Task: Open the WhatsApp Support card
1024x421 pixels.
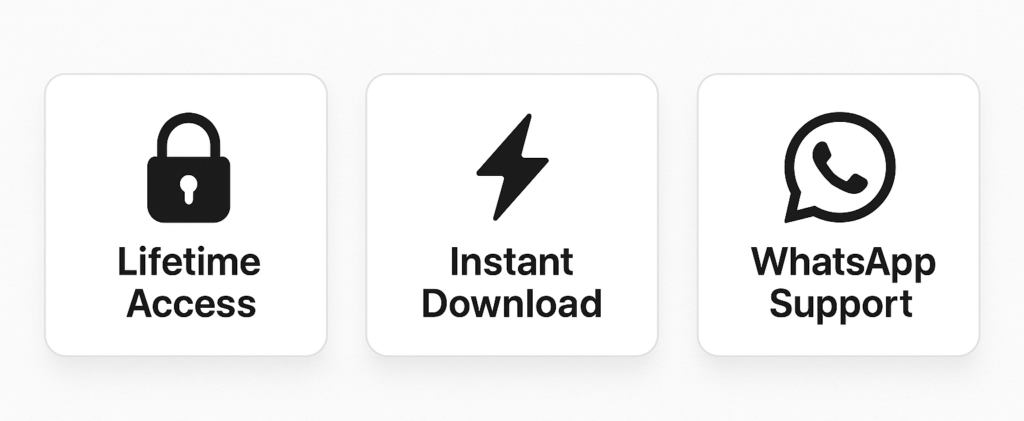Action: point(839,215)
